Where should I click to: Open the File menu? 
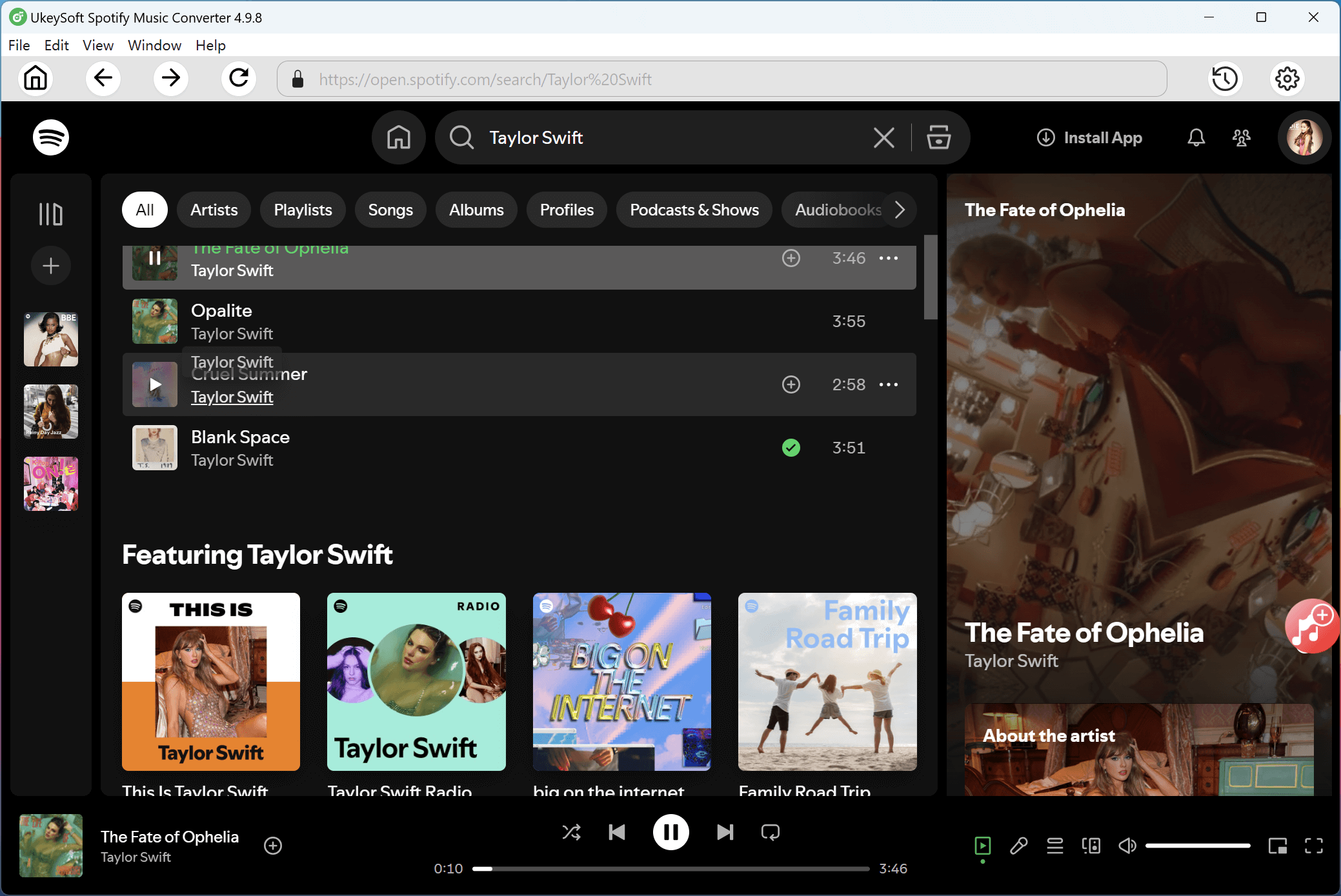[19, 45]
